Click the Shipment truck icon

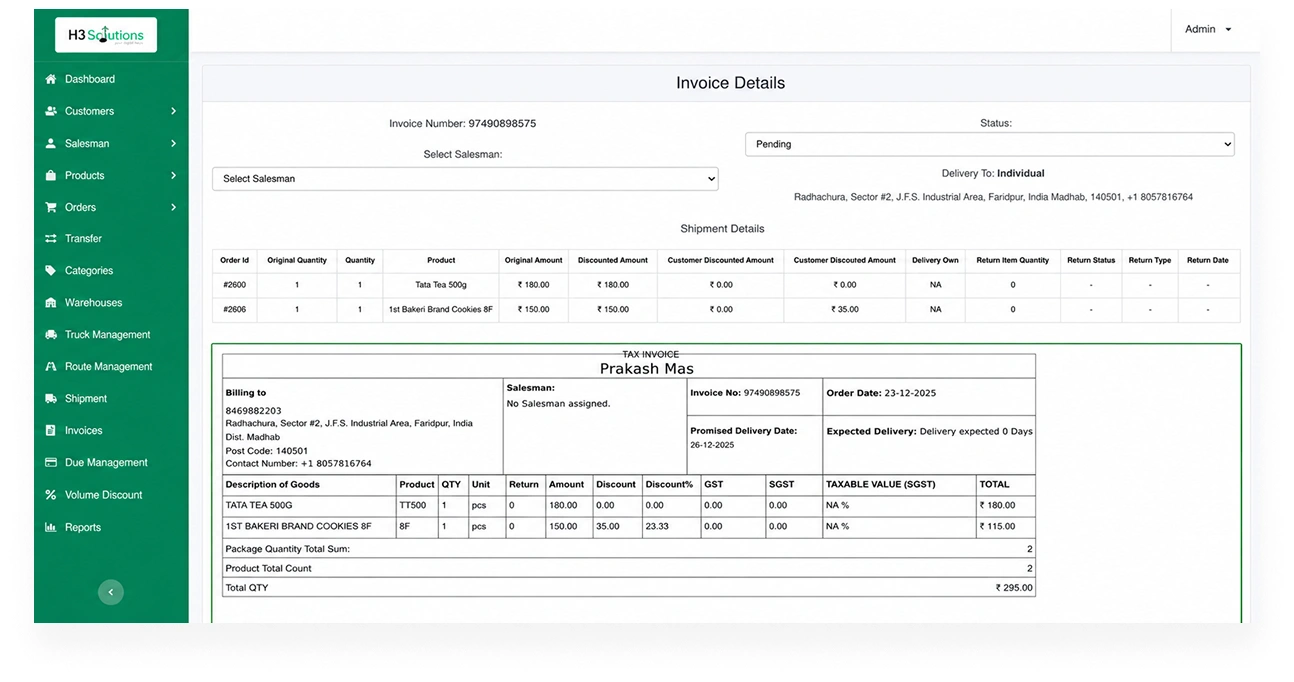(x=51, y=399)
